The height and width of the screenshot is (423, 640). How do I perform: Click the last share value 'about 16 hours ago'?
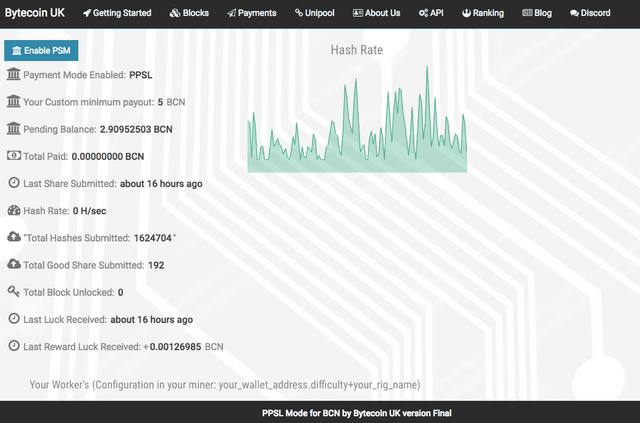coord(161,184)
